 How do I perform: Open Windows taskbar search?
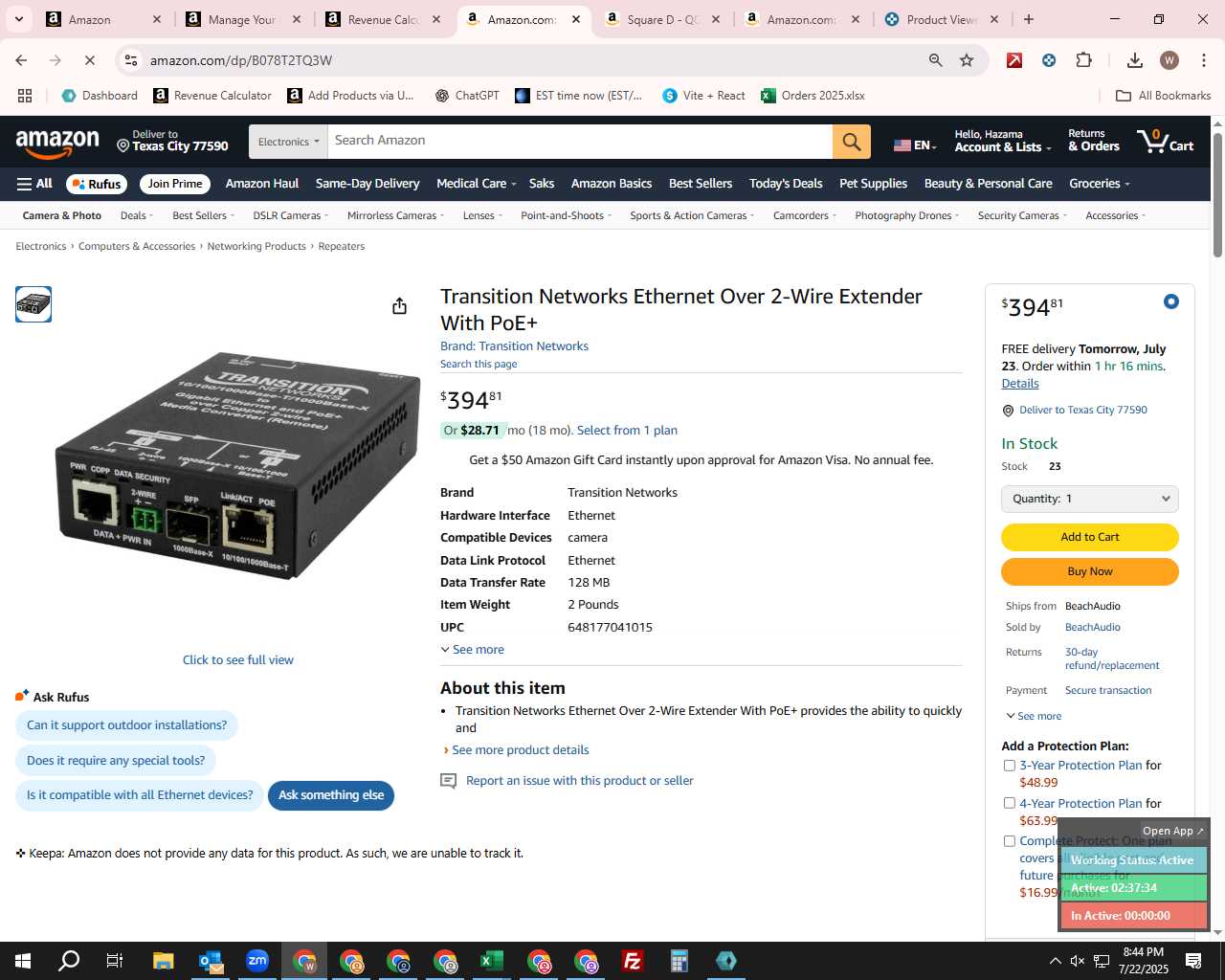(x=69, y=961)
